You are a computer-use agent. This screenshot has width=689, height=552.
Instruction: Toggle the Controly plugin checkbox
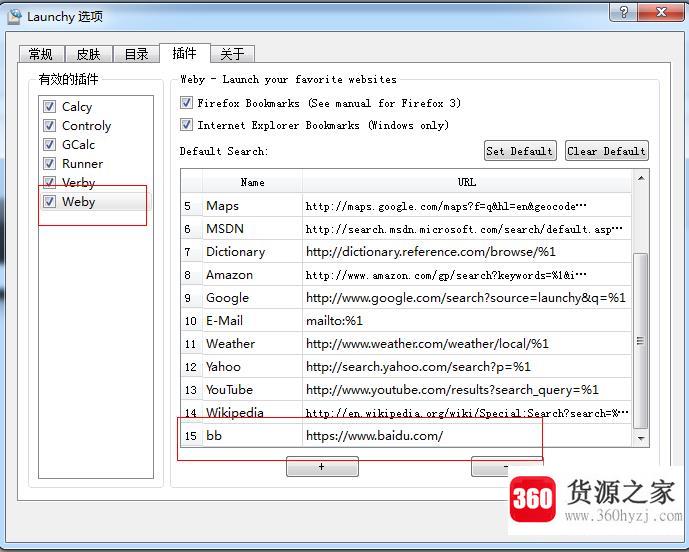pyautogui.click(x=49, y=125)
